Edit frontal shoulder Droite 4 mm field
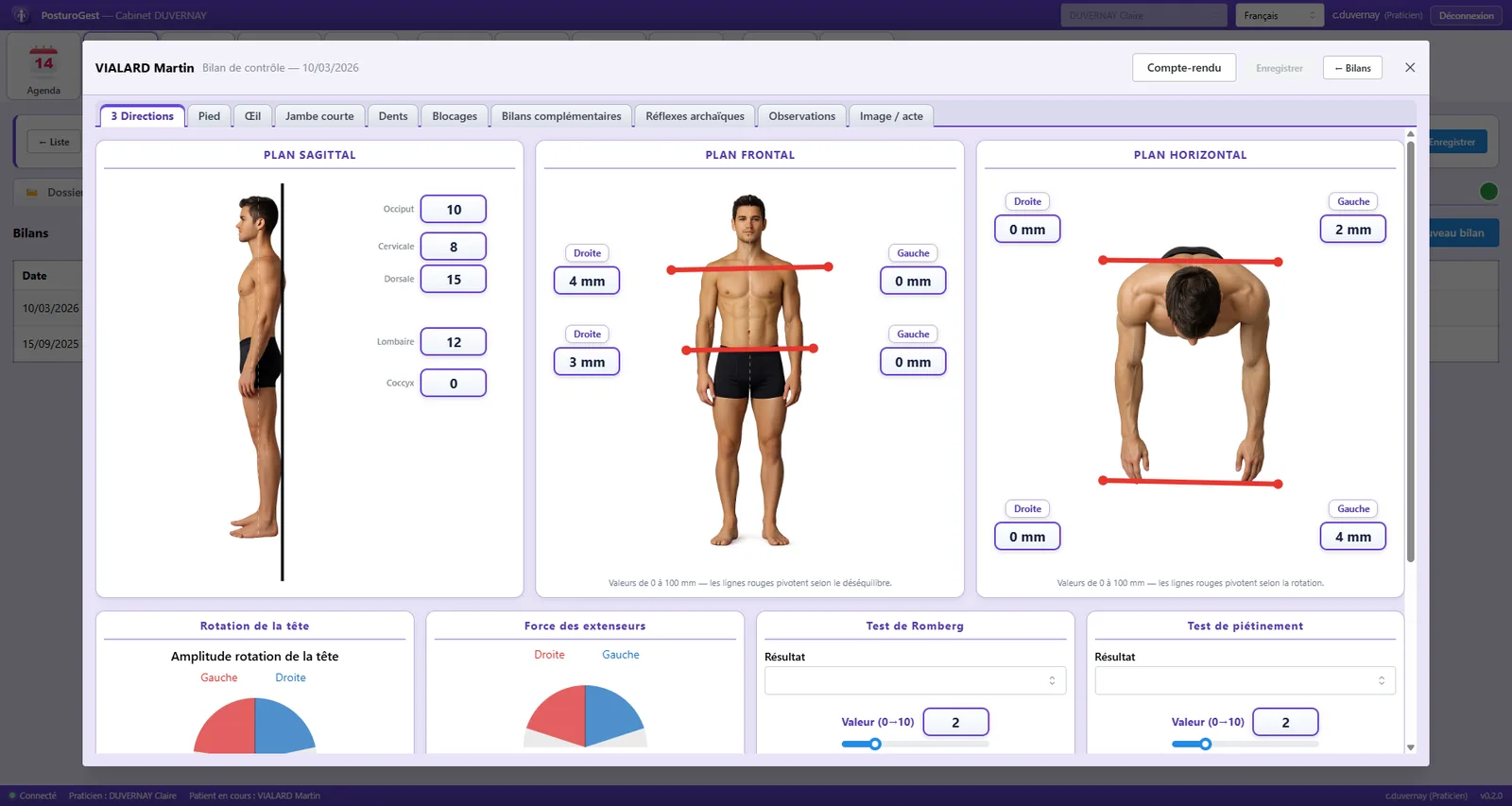This screenshot has height=806, width=1512. 587,281
